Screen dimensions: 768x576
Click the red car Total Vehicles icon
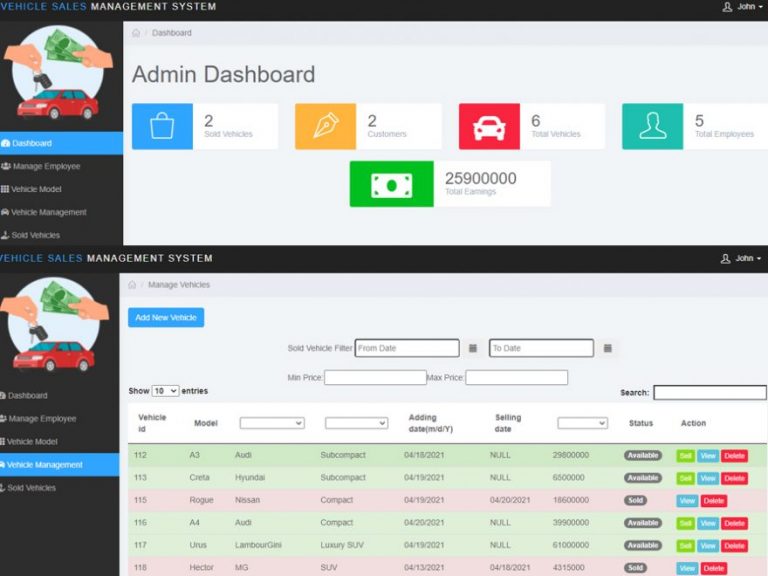pos(489,127)
